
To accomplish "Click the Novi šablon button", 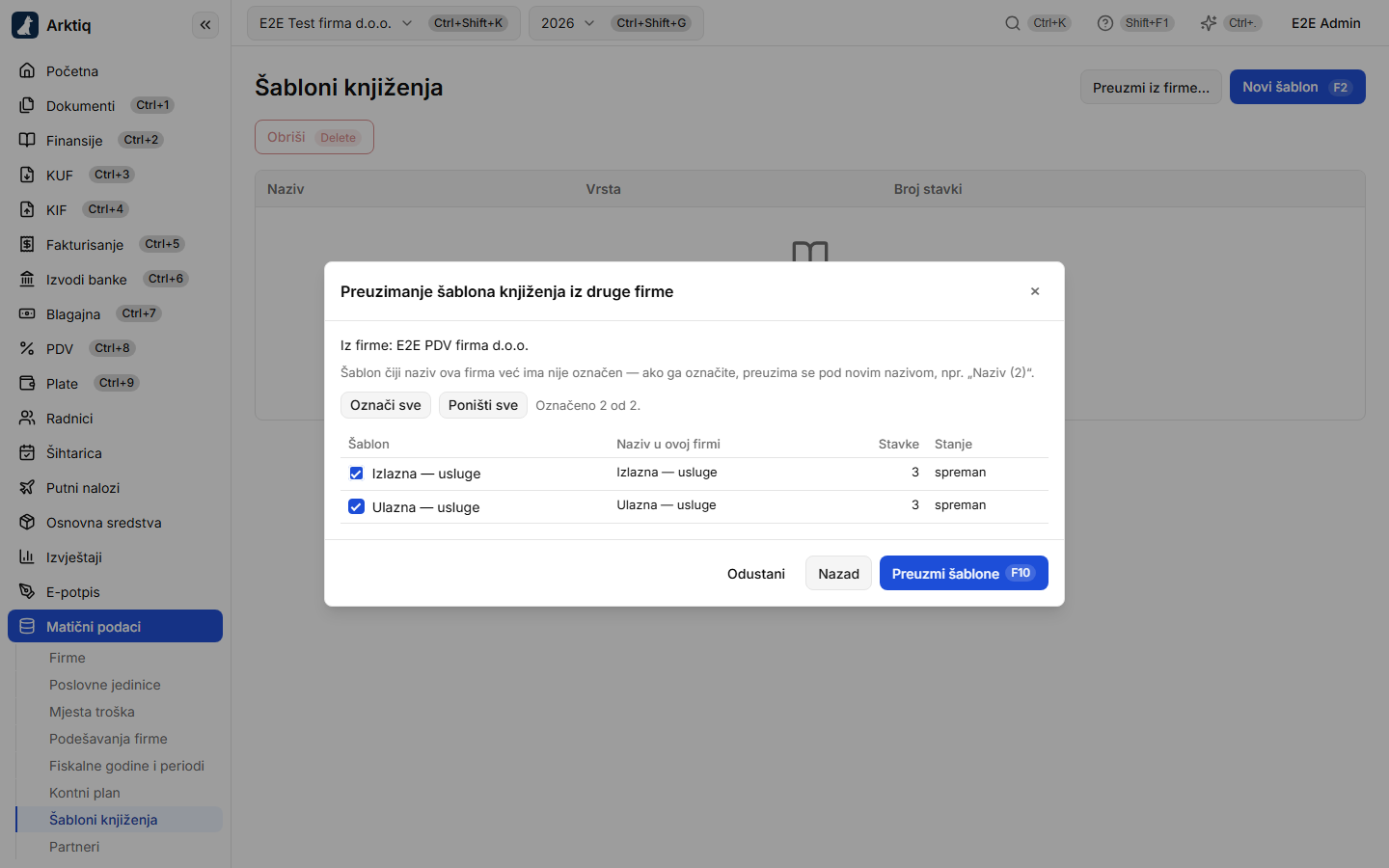I will pyautogui.click(x=1297, y=87).
